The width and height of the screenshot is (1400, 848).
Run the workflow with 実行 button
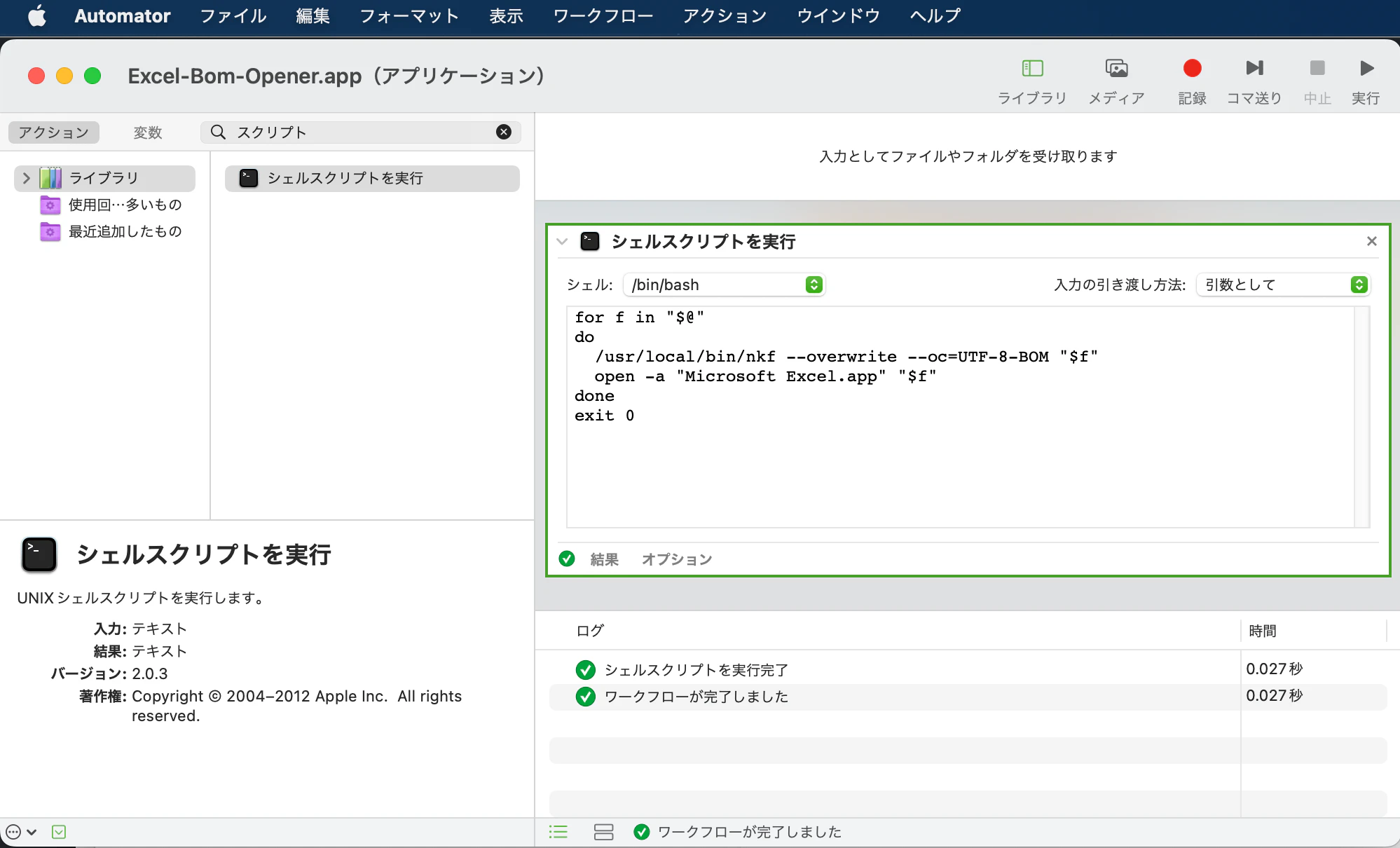point(1366,69)
